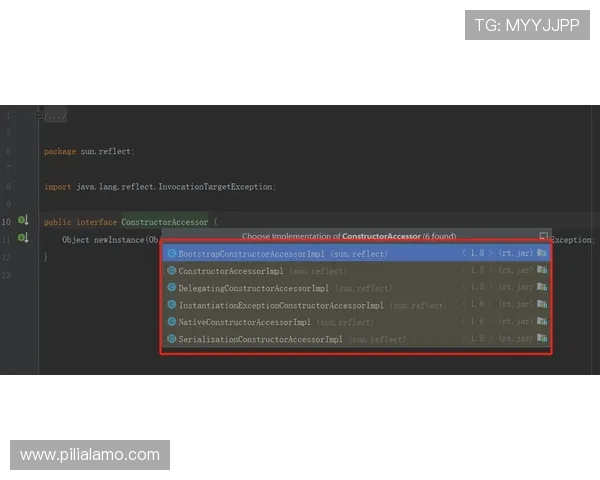Click library icon on BootstrapConstructorAccessorImpl row
The height and width of the screenshot is (480, 600).
542,253
